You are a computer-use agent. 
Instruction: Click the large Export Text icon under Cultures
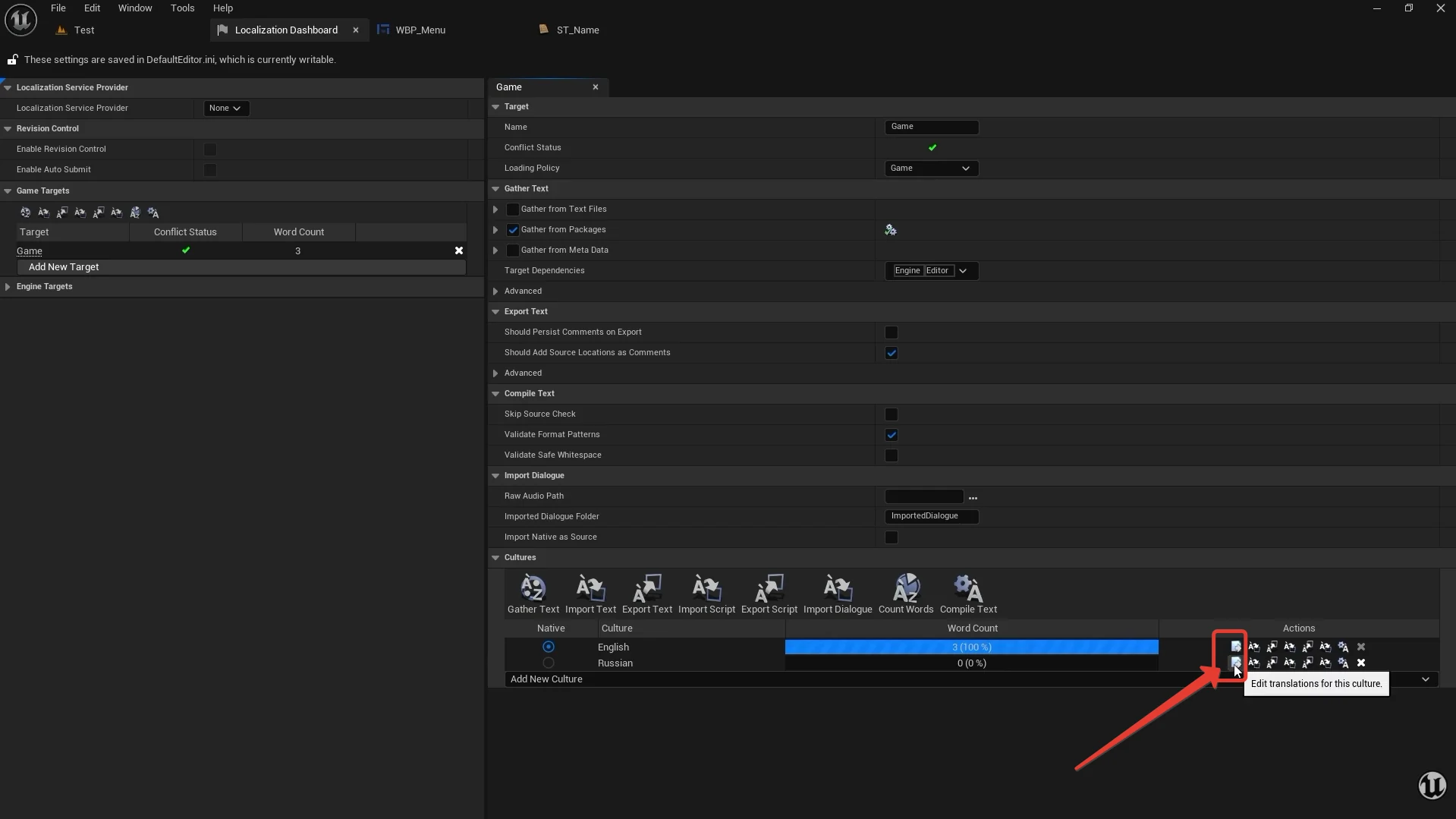[647, 588]
